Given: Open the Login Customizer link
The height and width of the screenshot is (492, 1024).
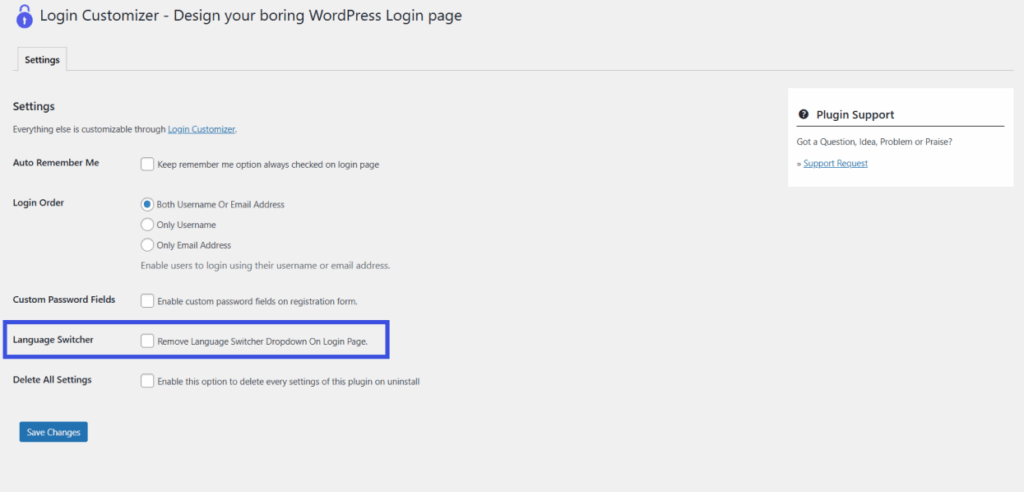Looking at the screenshot, I should 201,129.
